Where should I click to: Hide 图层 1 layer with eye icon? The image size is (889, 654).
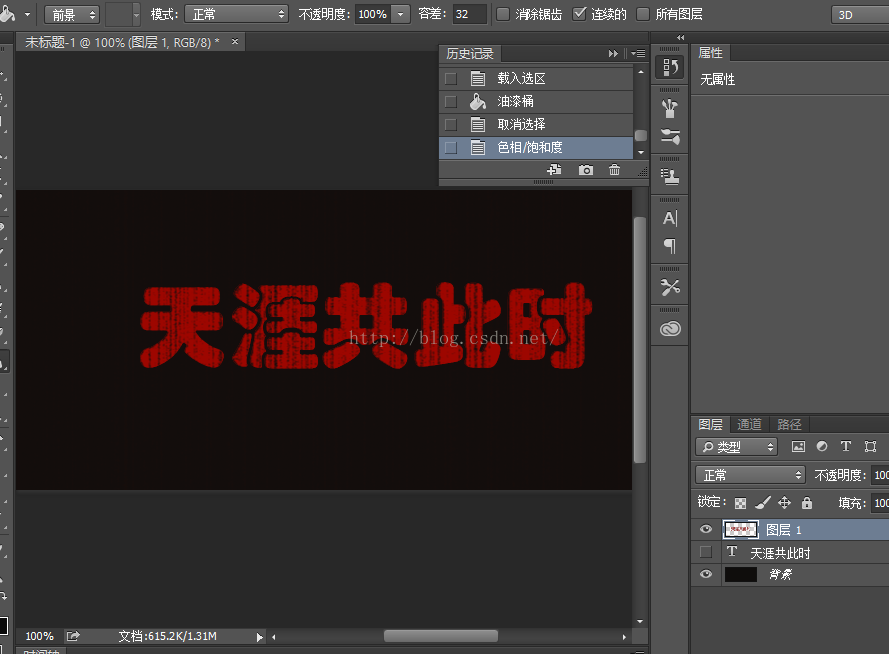pyautogui.click(x=706, y=529)
